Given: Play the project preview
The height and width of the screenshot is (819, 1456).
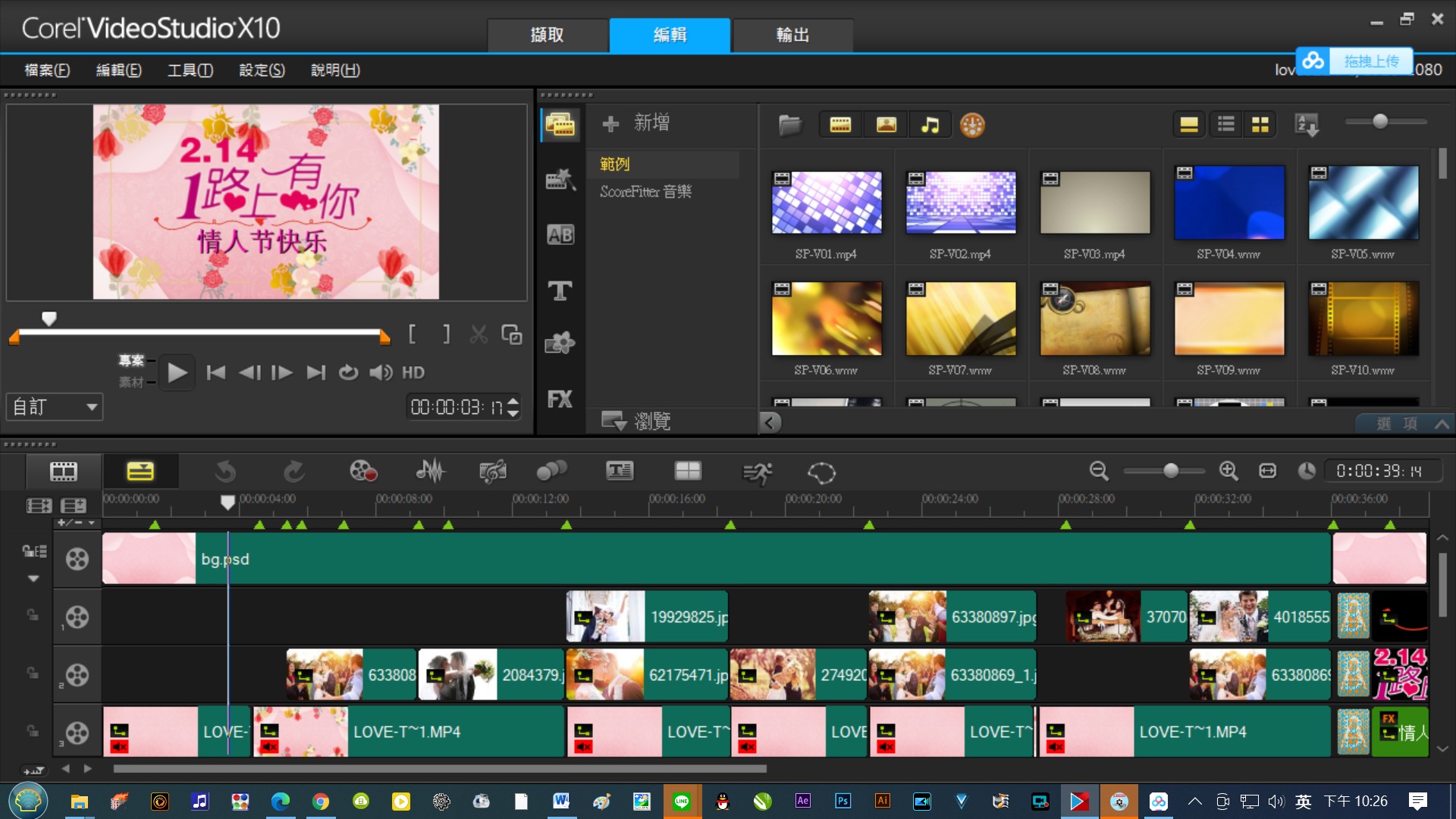Looking at the screenshot, I should pos(177,373).
